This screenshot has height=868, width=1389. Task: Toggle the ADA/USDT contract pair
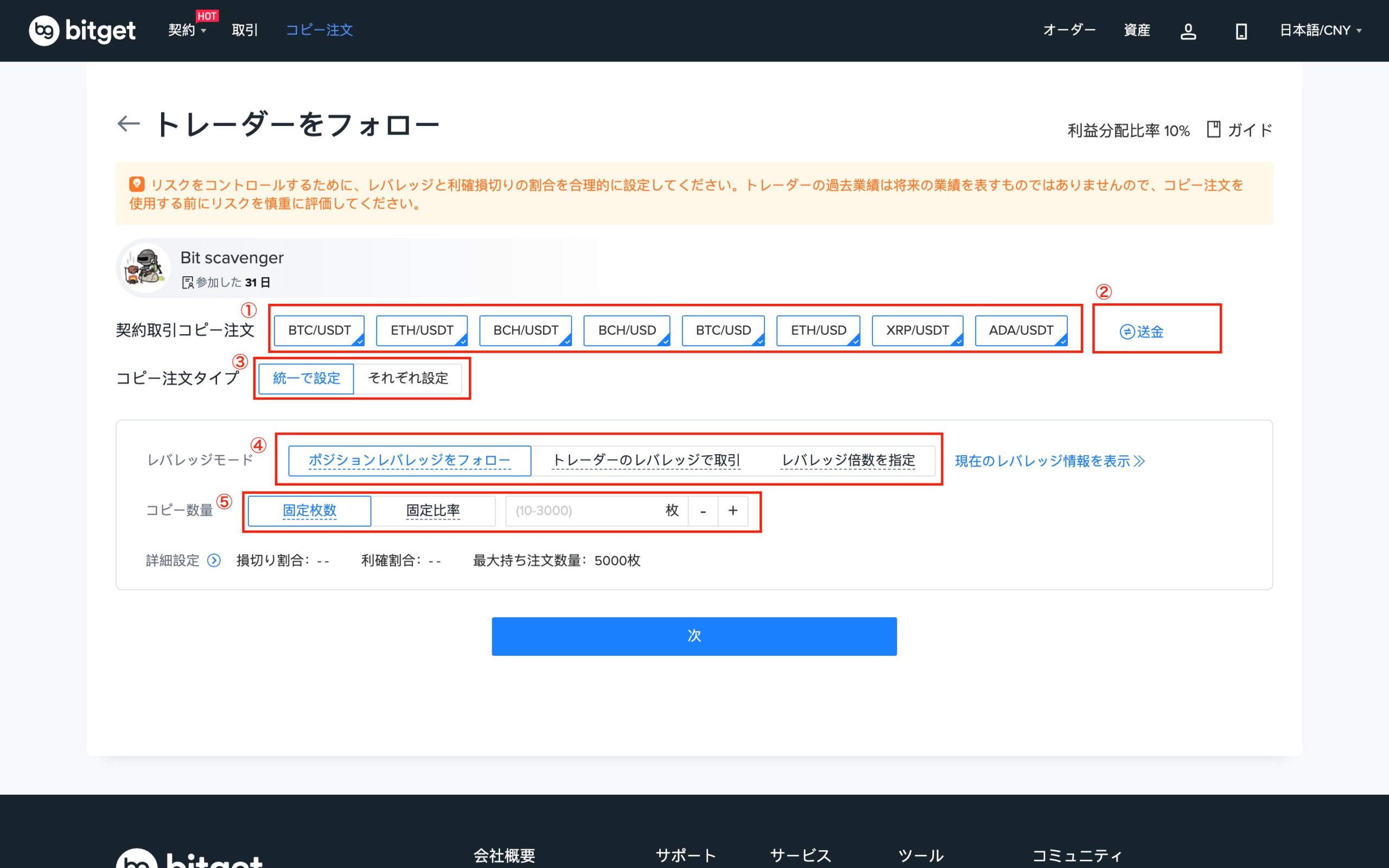tap(1021, 331)
